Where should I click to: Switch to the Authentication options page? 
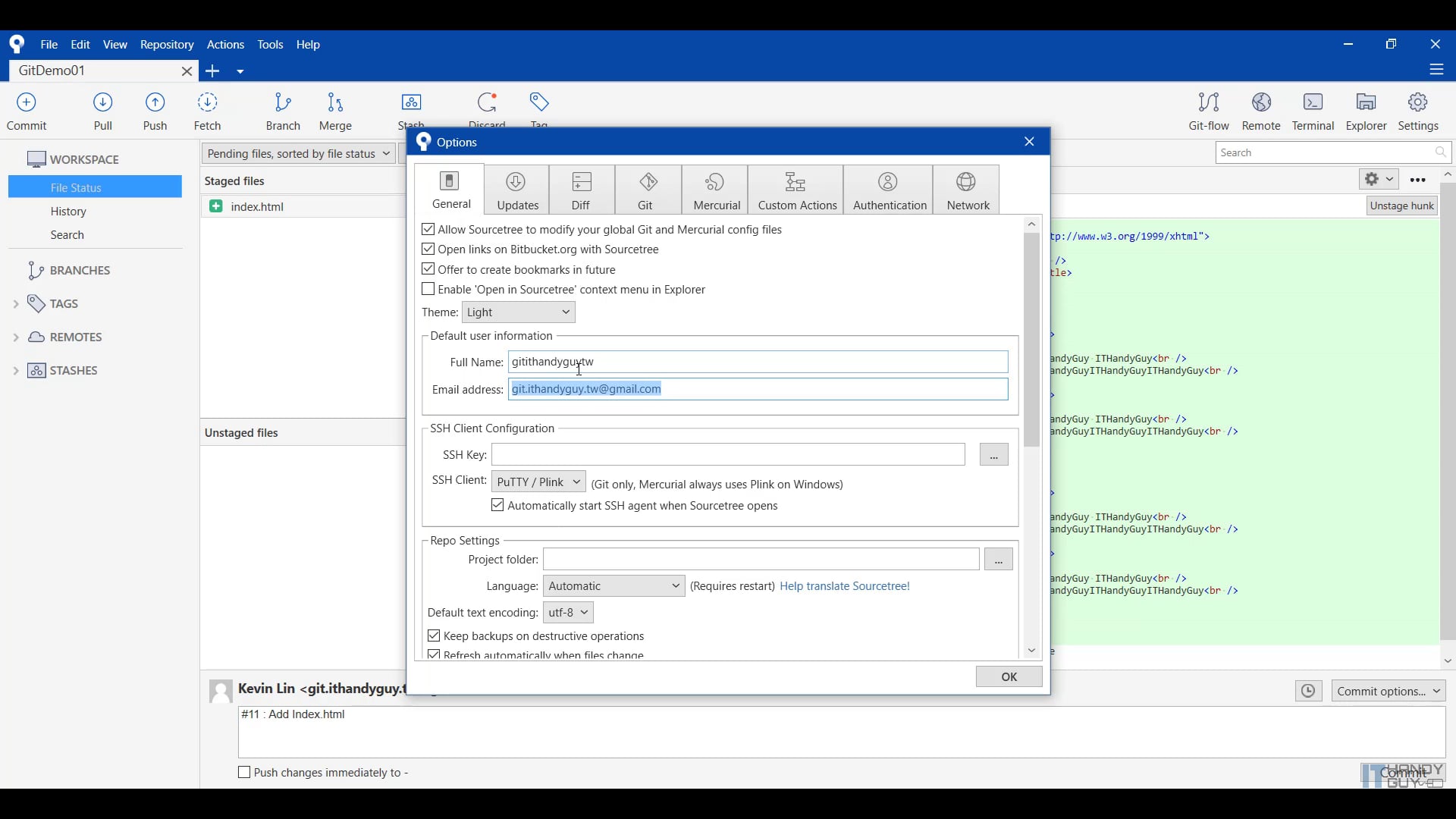[888, 190]
